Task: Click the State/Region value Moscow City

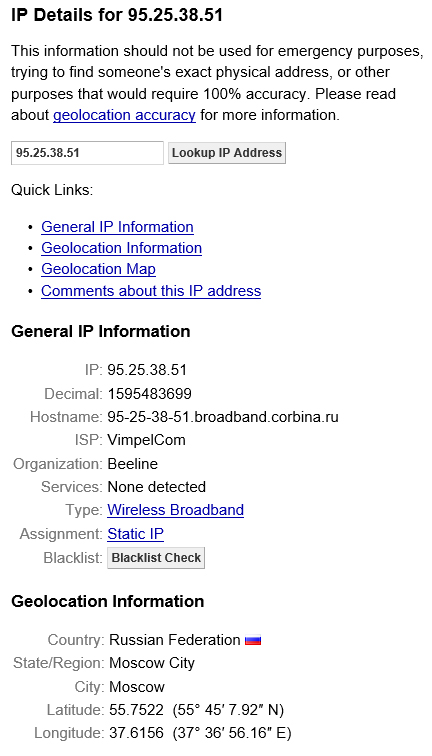Action: point(152,663)
